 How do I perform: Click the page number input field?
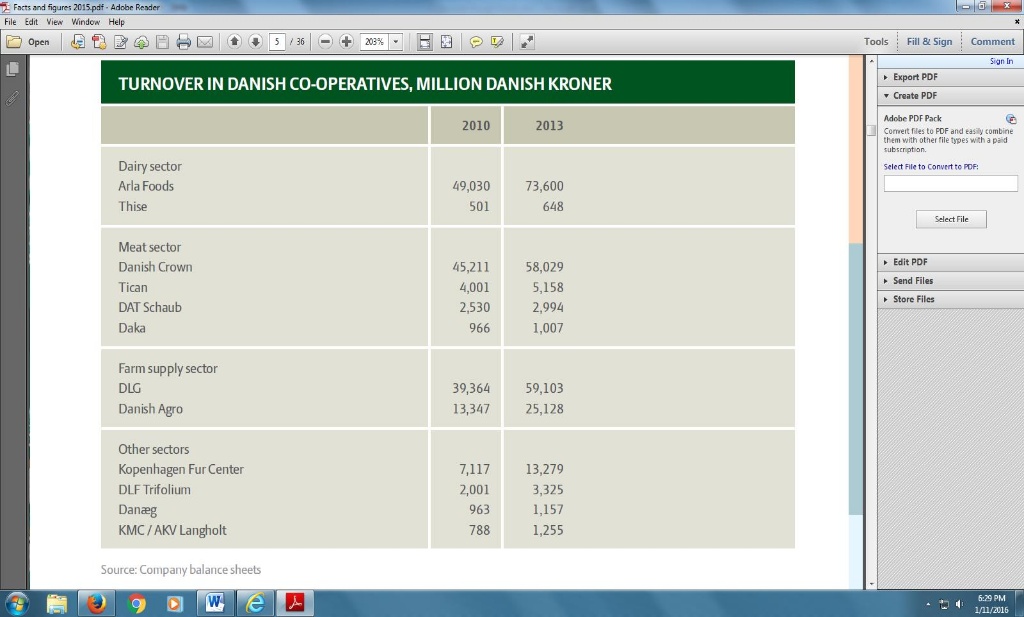coord(276,42)
